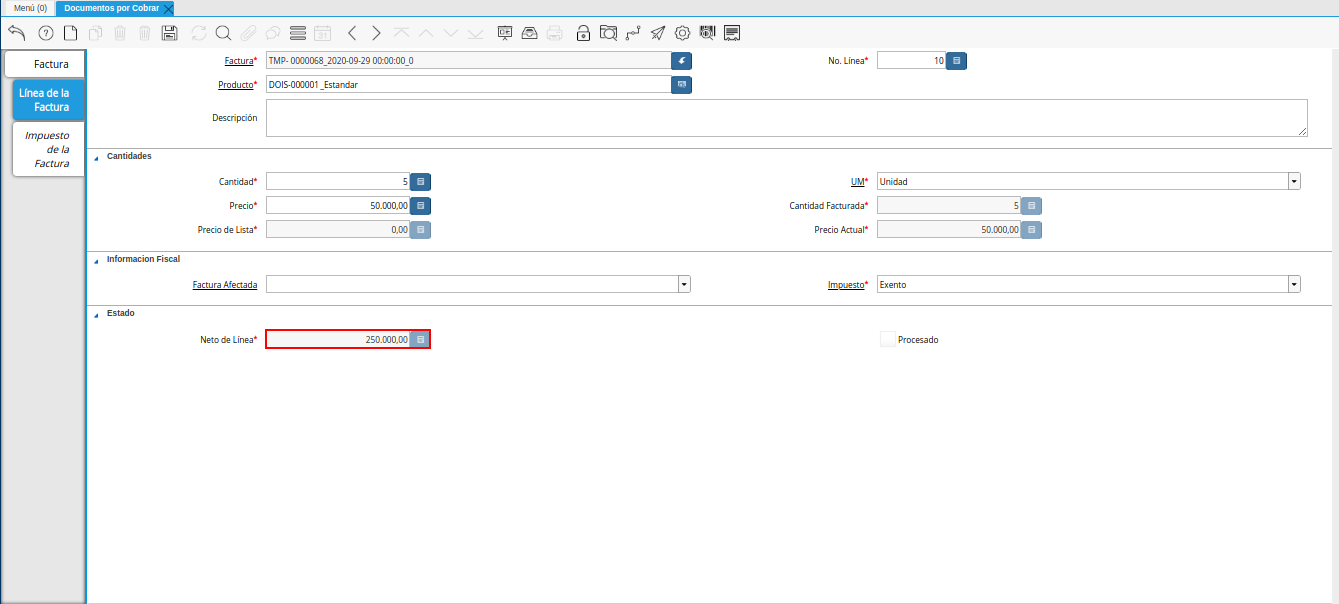1339x604 pixels.
Task: Open the process gear icon
Action: [683, 33]
